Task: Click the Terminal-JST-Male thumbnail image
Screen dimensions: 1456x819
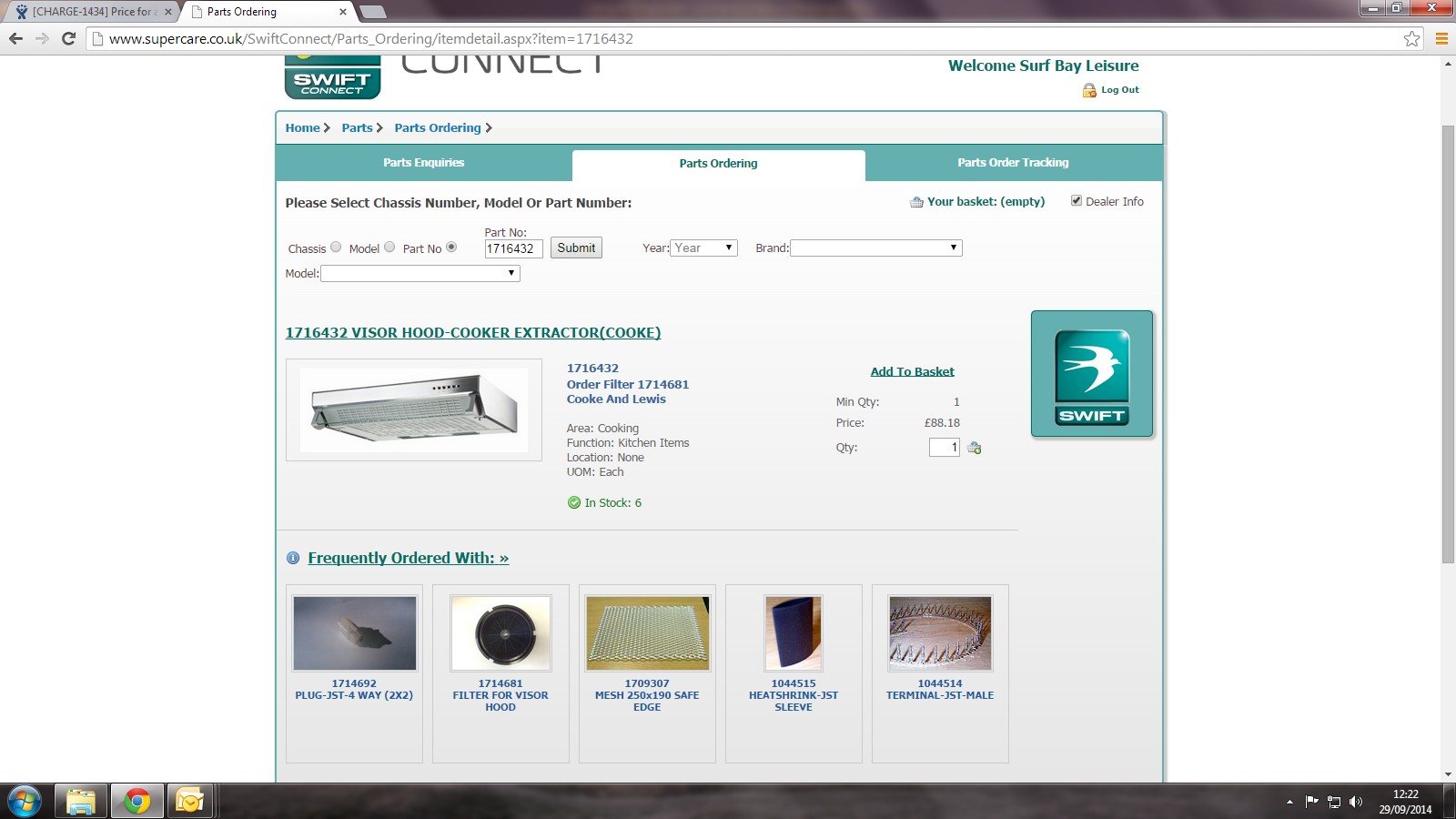Action: (x=940, y=633)
